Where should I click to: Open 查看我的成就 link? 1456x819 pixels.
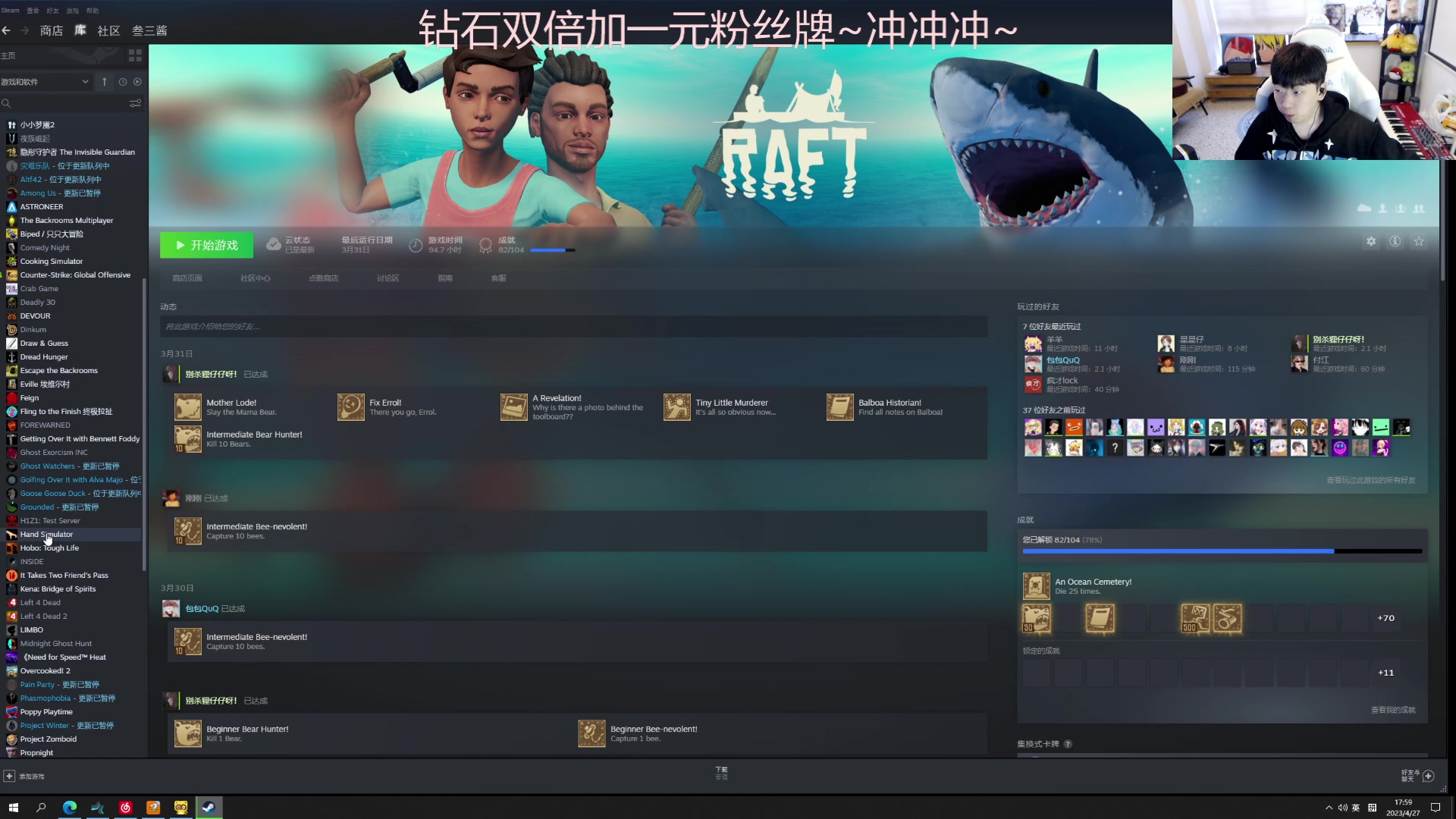[1394, 711]
